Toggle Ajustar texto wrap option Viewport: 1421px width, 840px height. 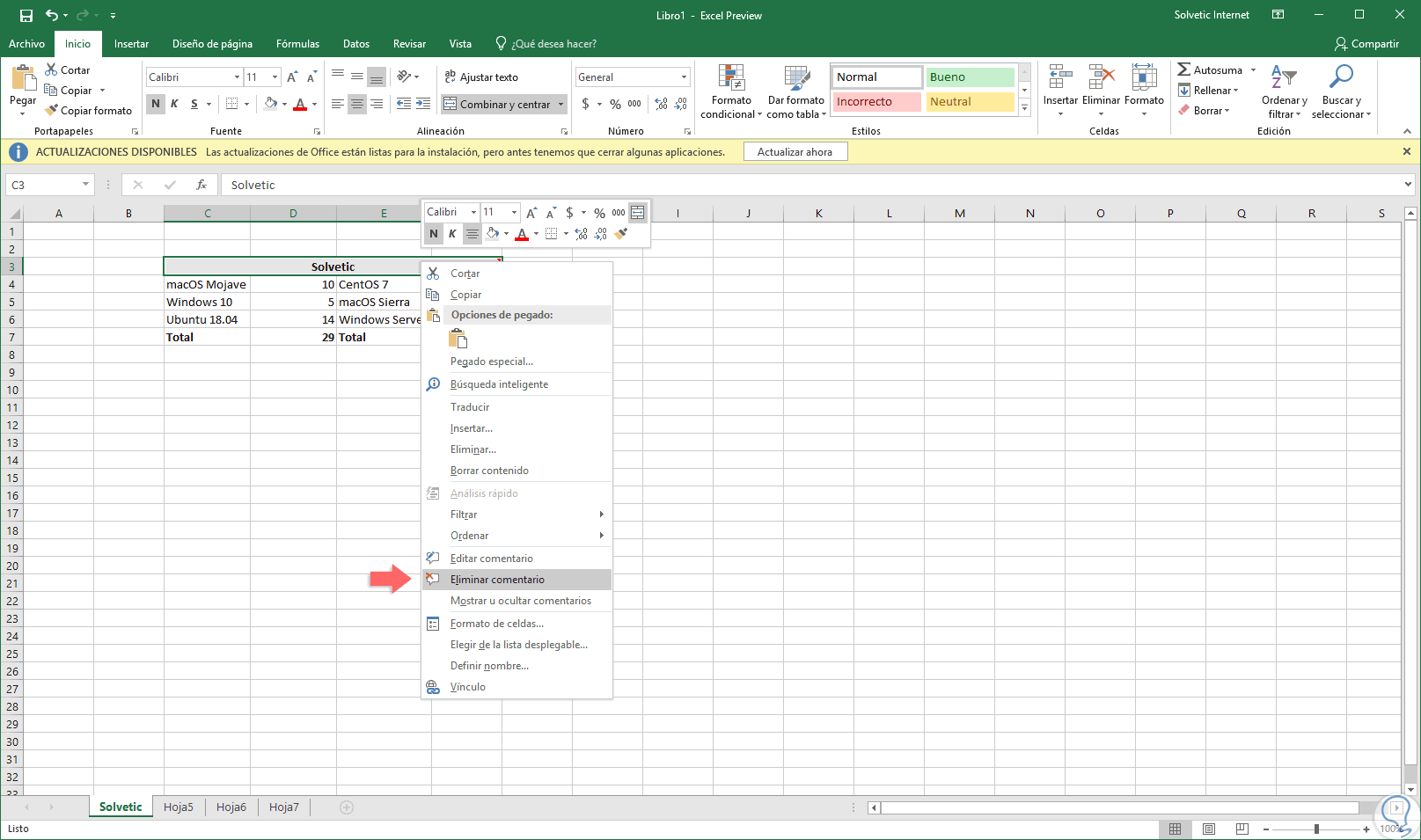[481, 77]
